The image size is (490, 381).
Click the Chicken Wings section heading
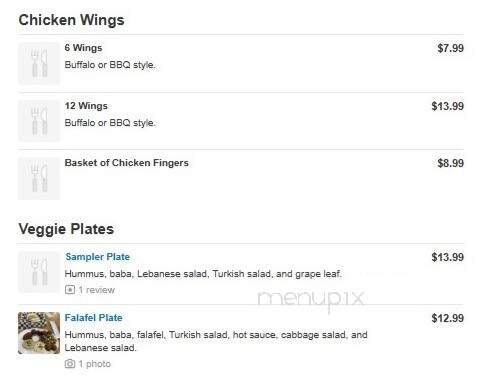(71, 20)
